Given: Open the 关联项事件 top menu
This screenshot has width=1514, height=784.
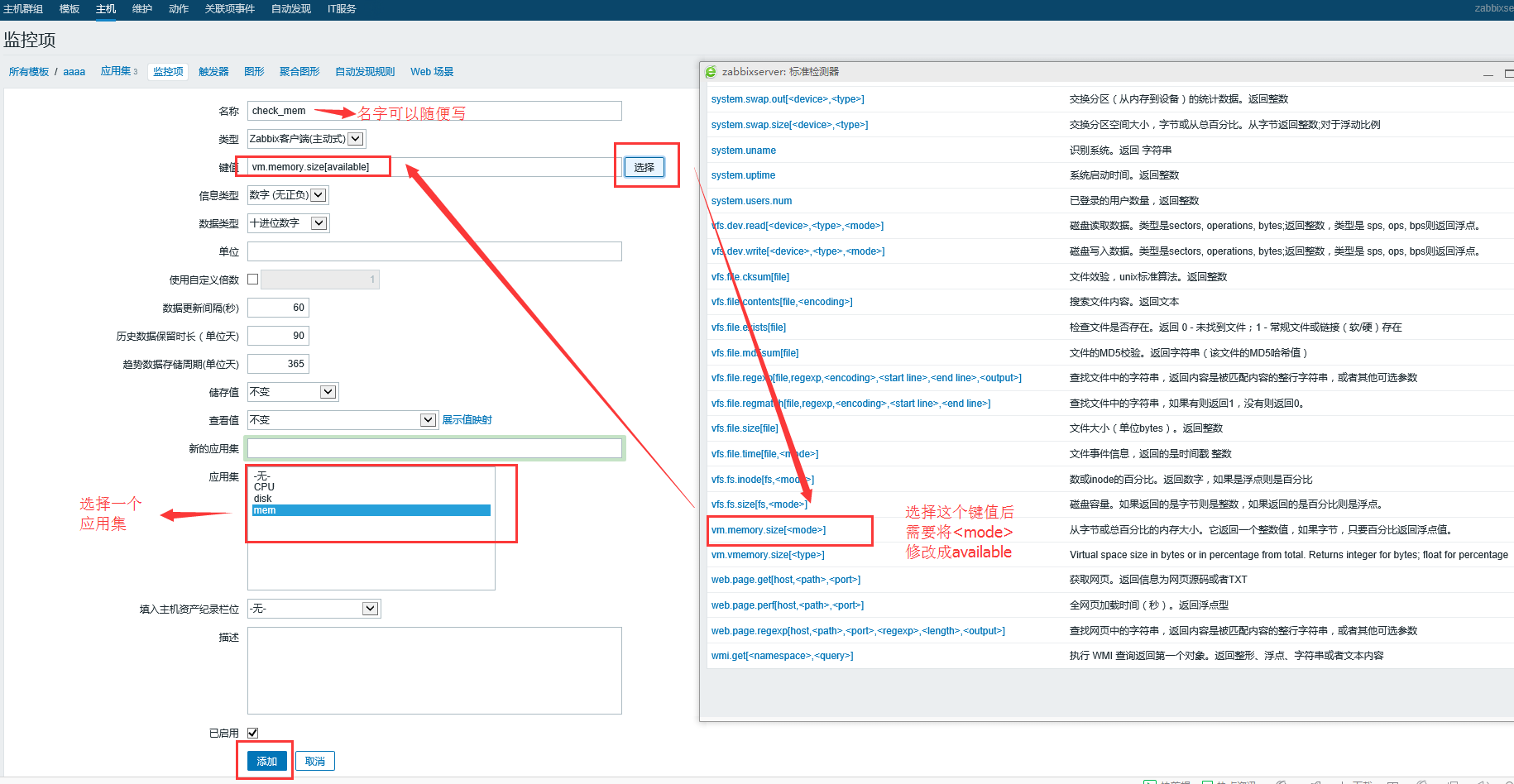Looking at the screenshot, I should 230,9.
